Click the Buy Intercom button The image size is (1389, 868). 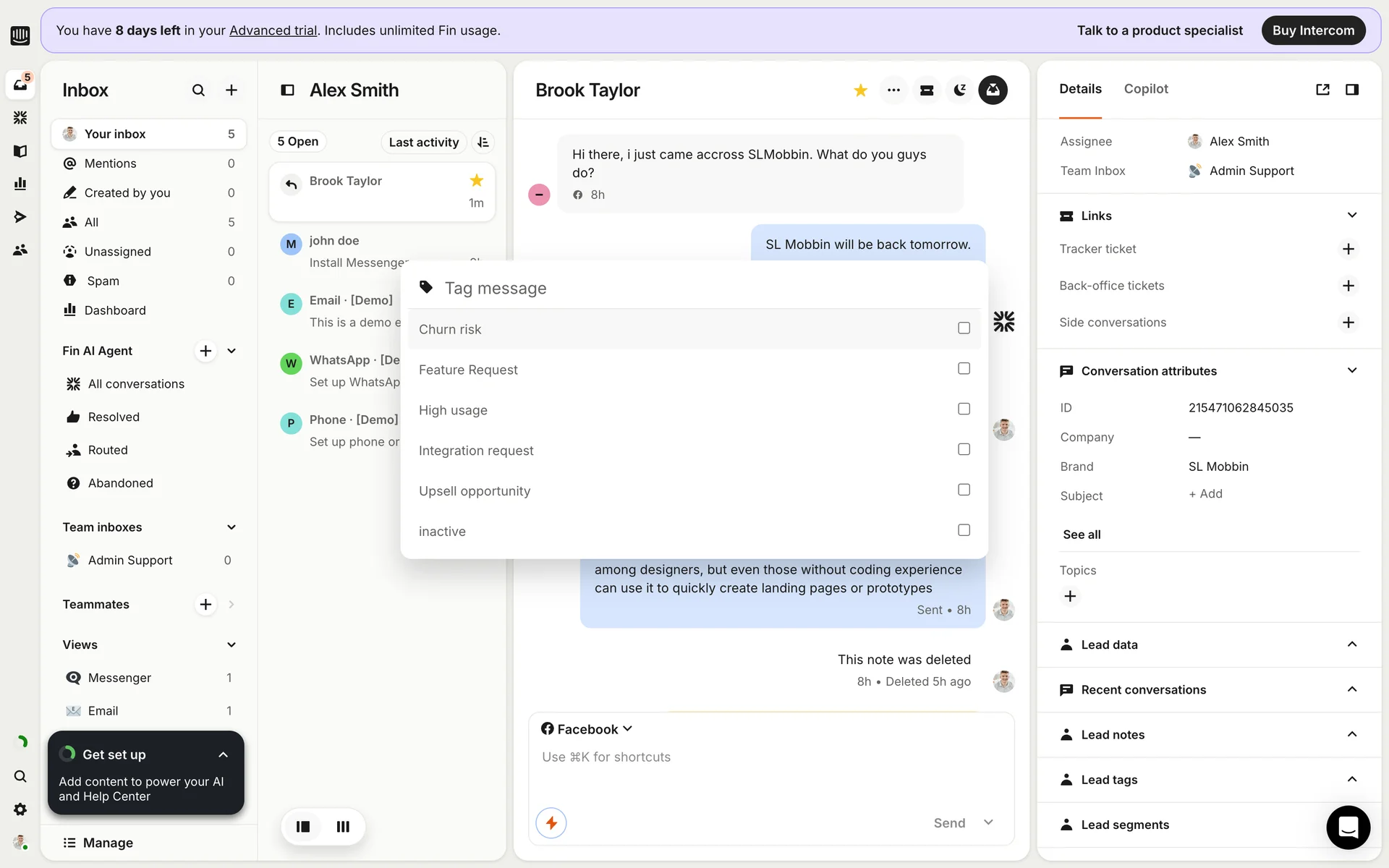pyautogui.click(x=1313, y=30)
